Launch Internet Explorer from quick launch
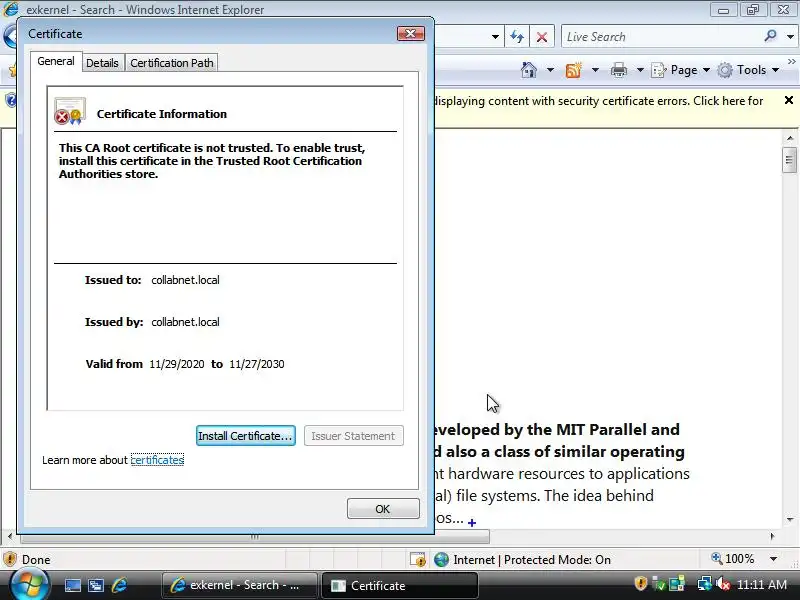The image size is (800, 600). 119,585
